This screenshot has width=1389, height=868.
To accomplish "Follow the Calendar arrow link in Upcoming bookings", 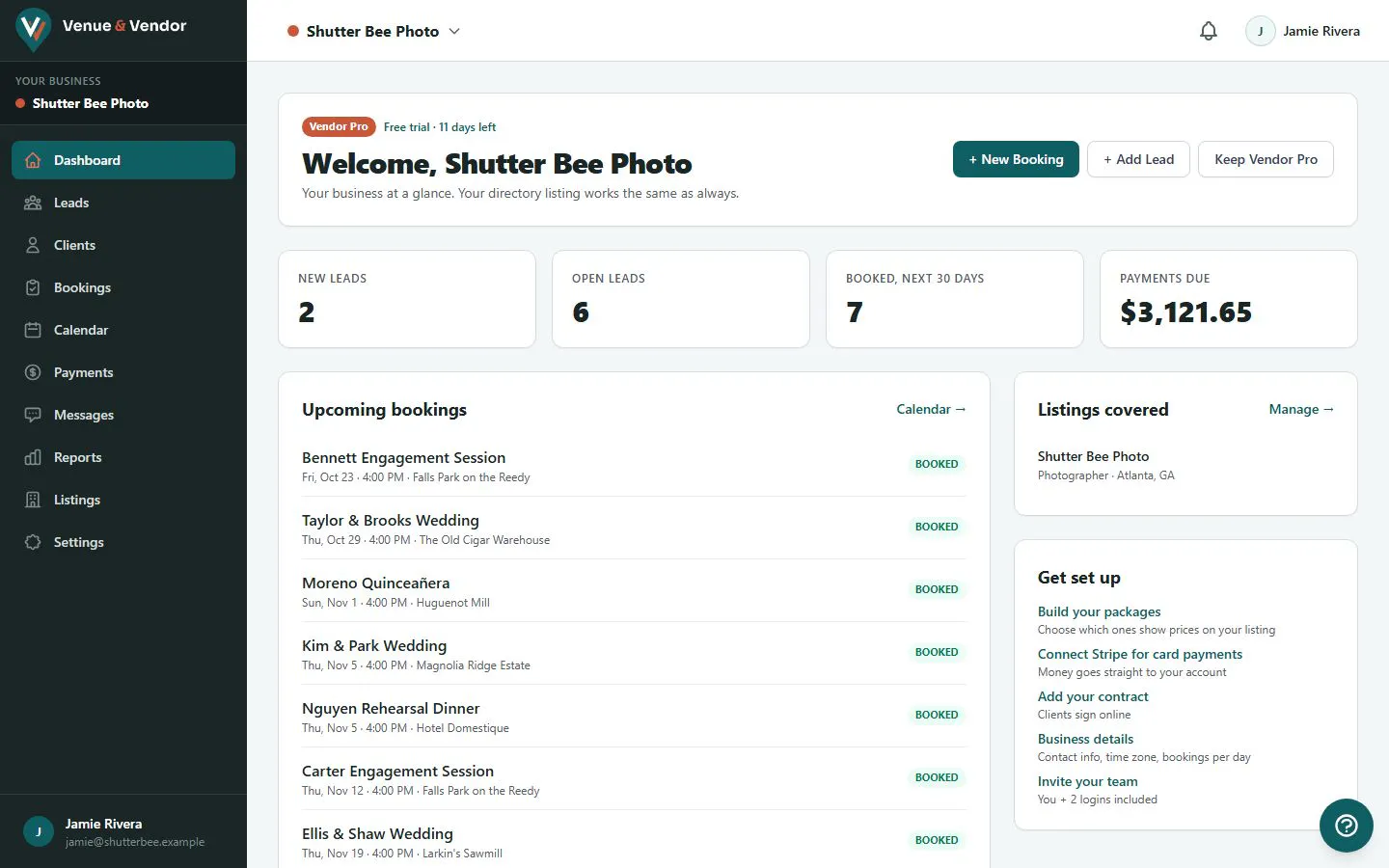I will (931, 409).
